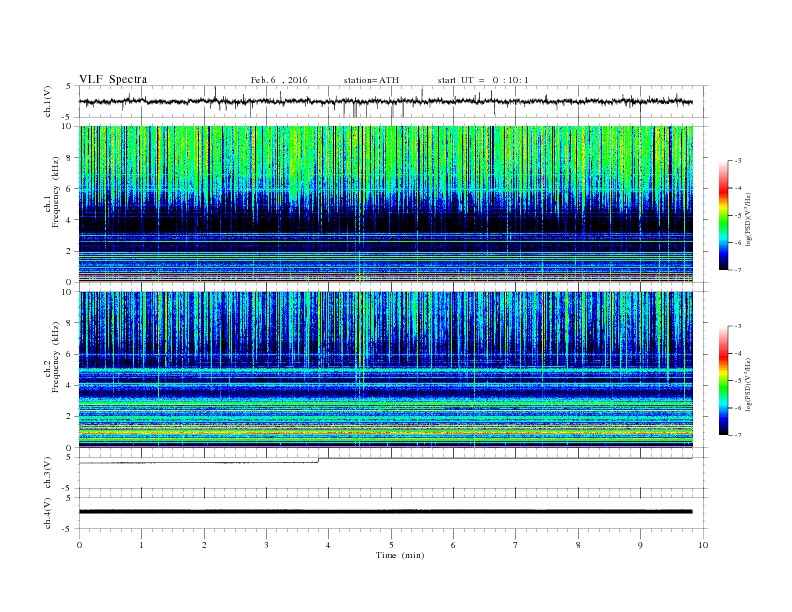
Task: Click the 'start UT = 0 : 10: 1' text
Action: [x=483, y=80]
